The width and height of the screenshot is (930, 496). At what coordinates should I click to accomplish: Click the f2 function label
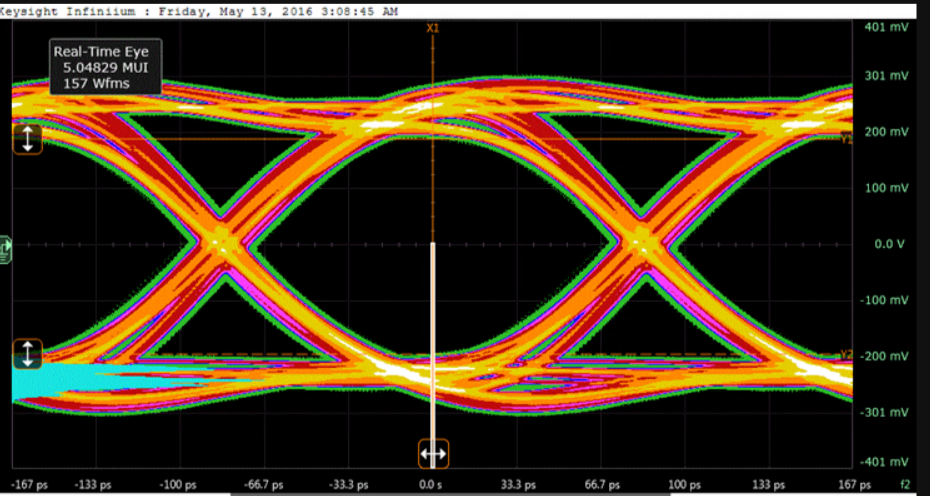(904, 484)
